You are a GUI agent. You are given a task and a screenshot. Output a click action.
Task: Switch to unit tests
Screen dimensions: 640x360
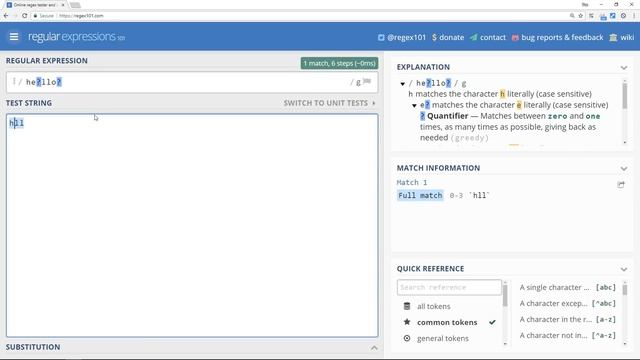click(x=329, y=103)
